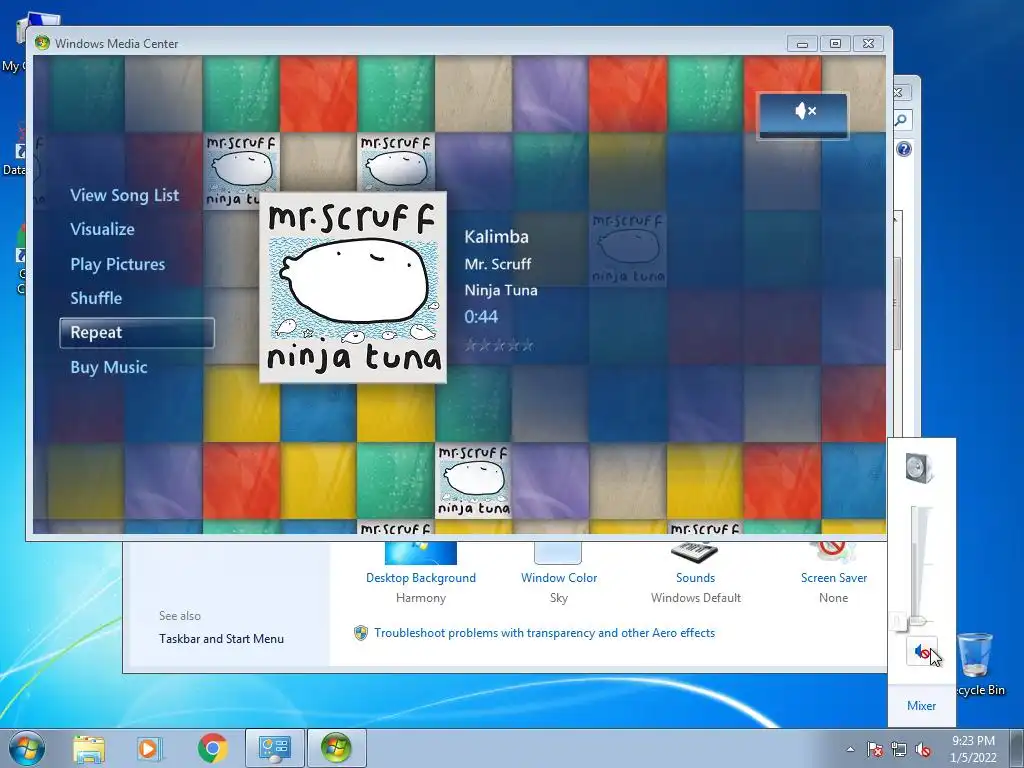Click the Ninja Tuna album name
Viewport: 1024px width, 768px height.
click(x=501, y=290)
